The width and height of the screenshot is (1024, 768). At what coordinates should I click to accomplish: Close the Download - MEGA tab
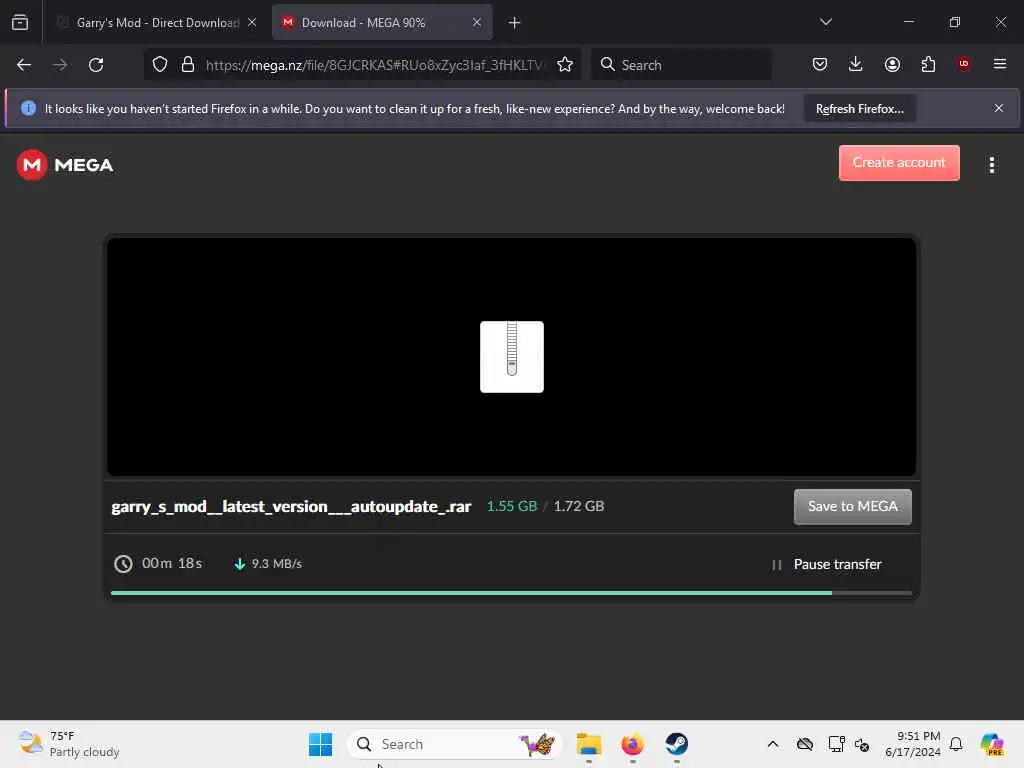pos(477,22)
